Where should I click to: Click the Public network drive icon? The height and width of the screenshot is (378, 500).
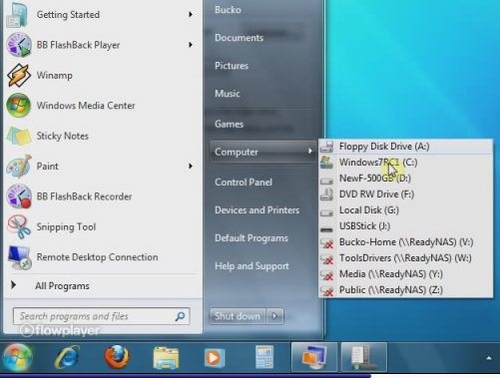(x=327, y=291)
